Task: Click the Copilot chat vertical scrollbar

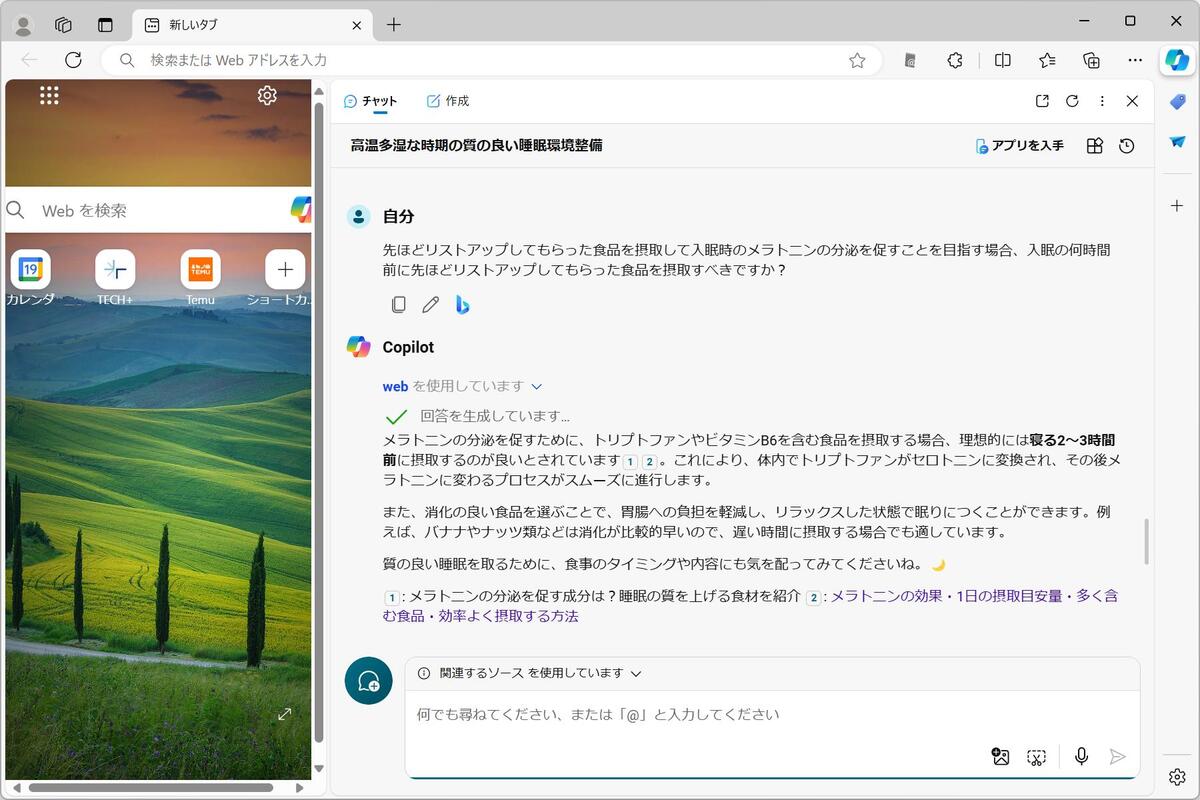Action: click(x=1146, y=542)
